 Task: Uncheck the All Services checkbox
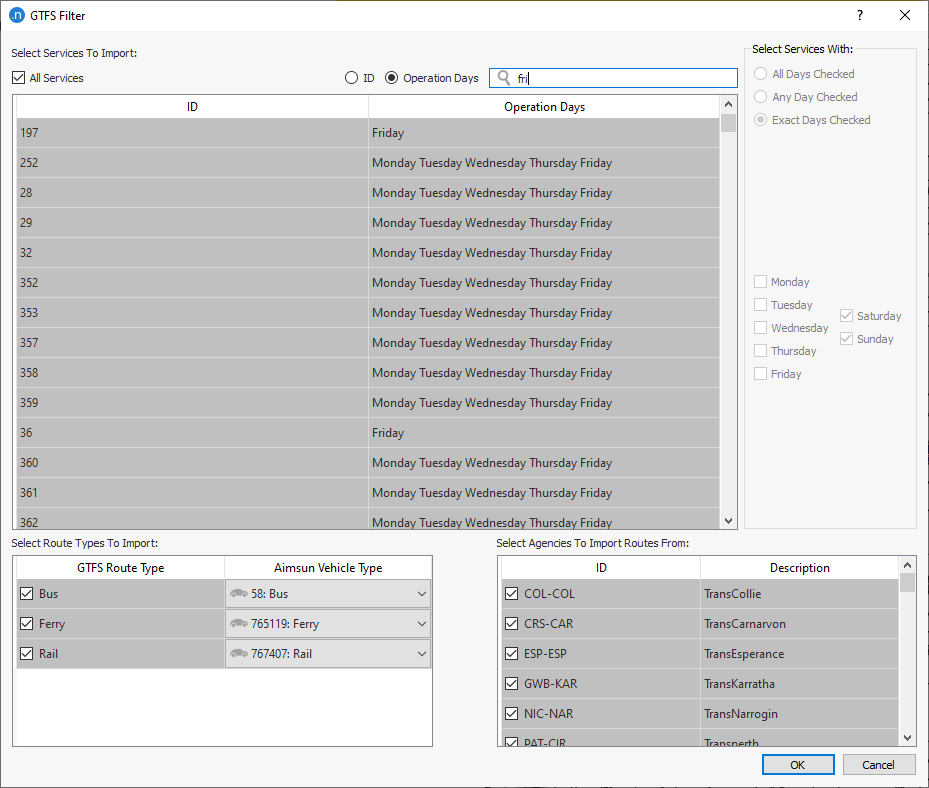(17, 77)
